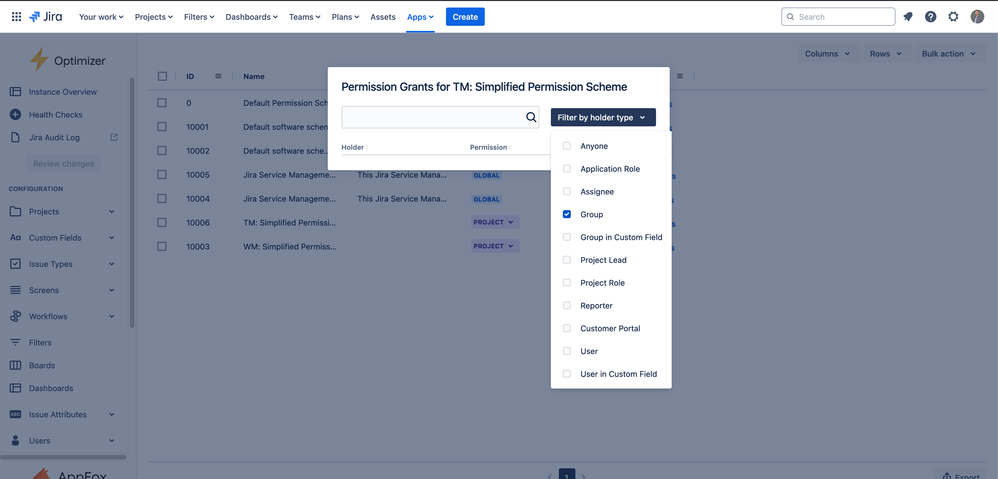This screenshot has width=998, height=479.
Task: Click the top Jira Search box
Action: (x=838, y=17)
